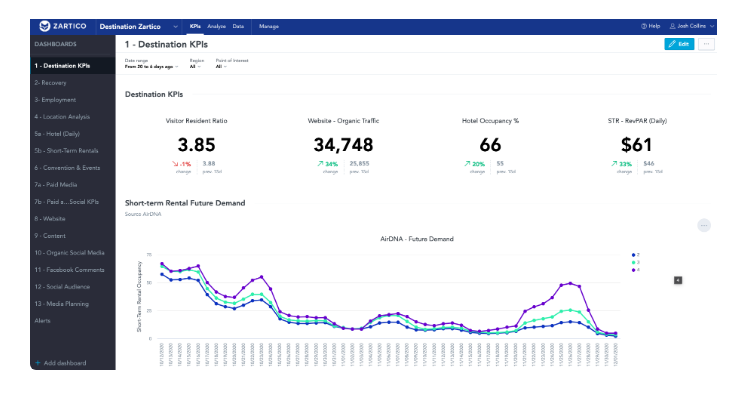Toggle legend series 3 green dot
Image resolution: width=746 pixels, height=394 pixels.
click(633, 263)
